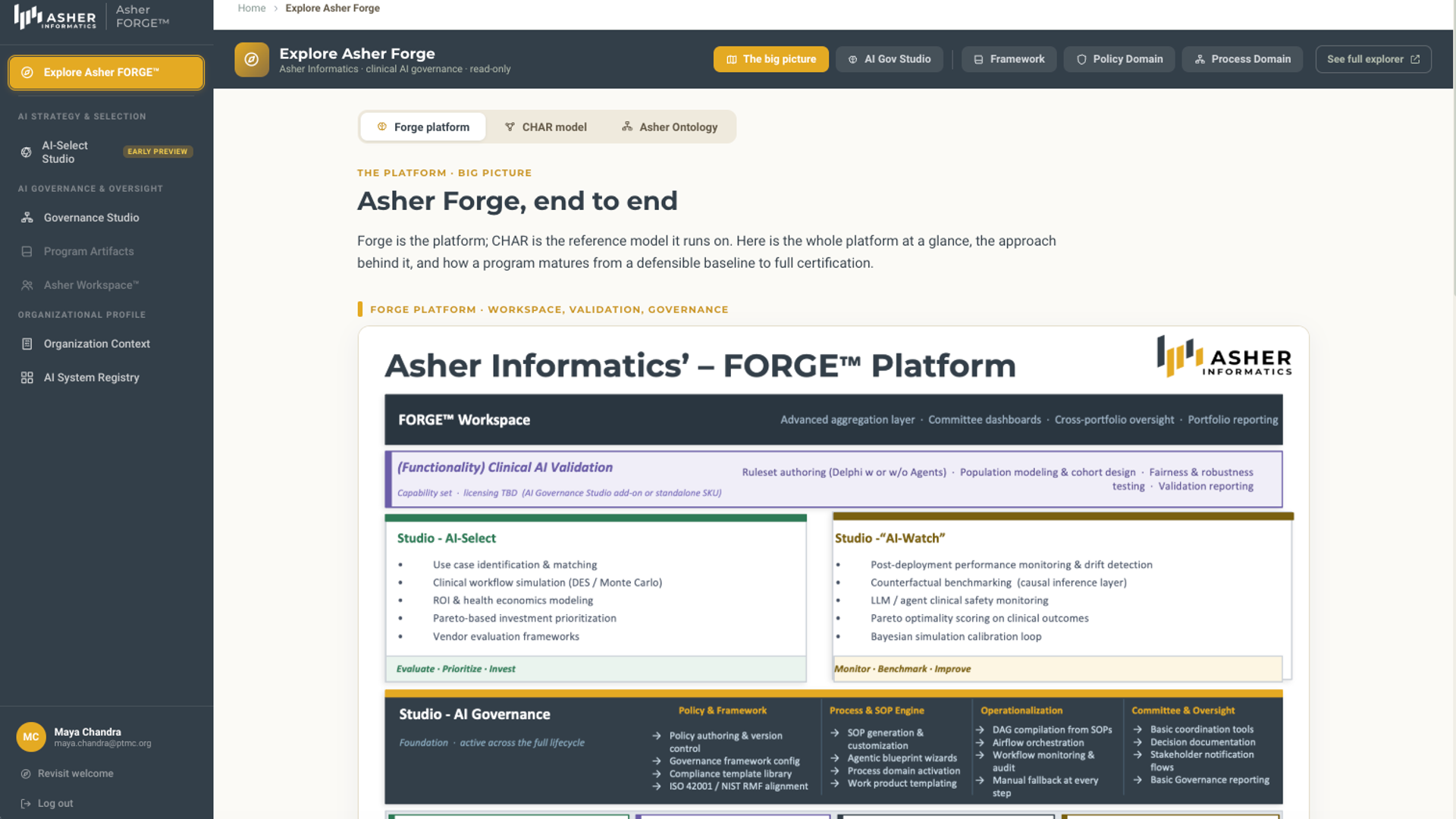Click the Asher Informatics logo in diagram
The height and width of the screenshot is (819, 1456).
[1224, 356]
